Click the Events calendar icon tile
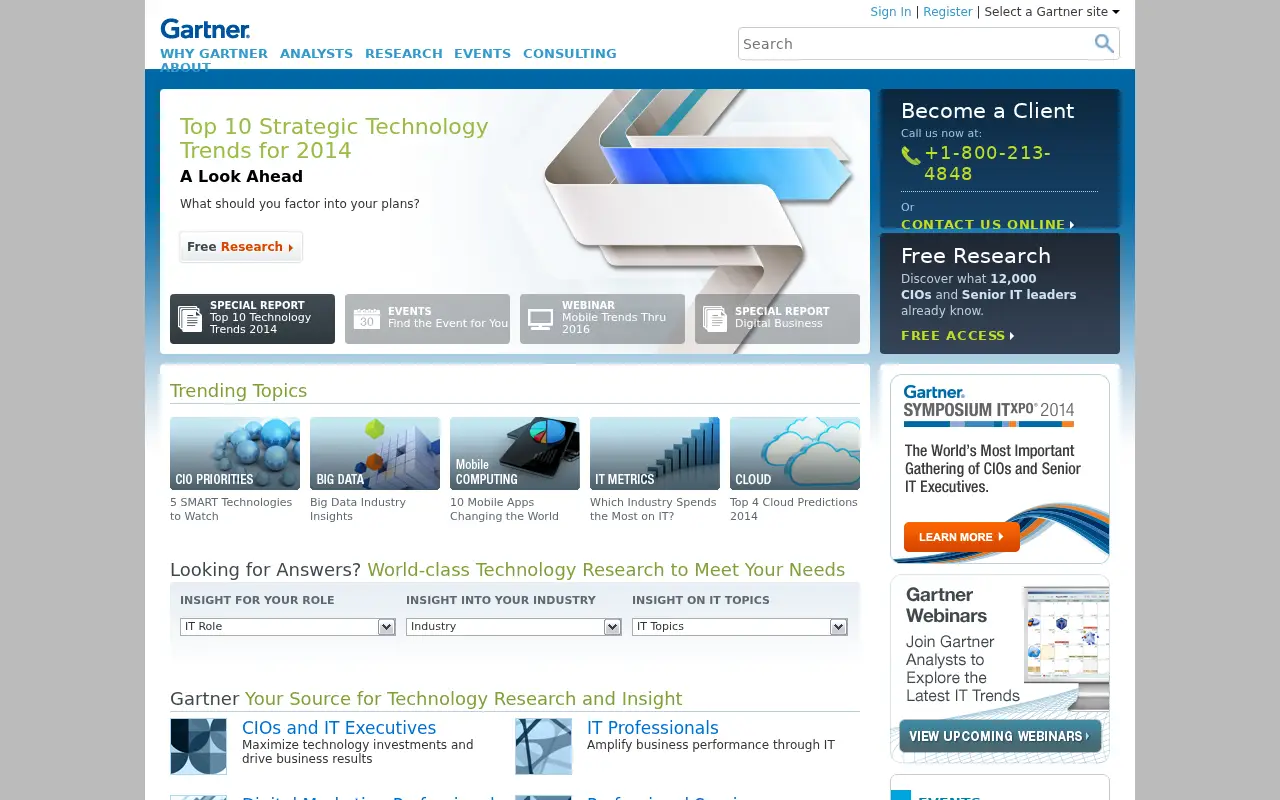 [x=427, y=319]
